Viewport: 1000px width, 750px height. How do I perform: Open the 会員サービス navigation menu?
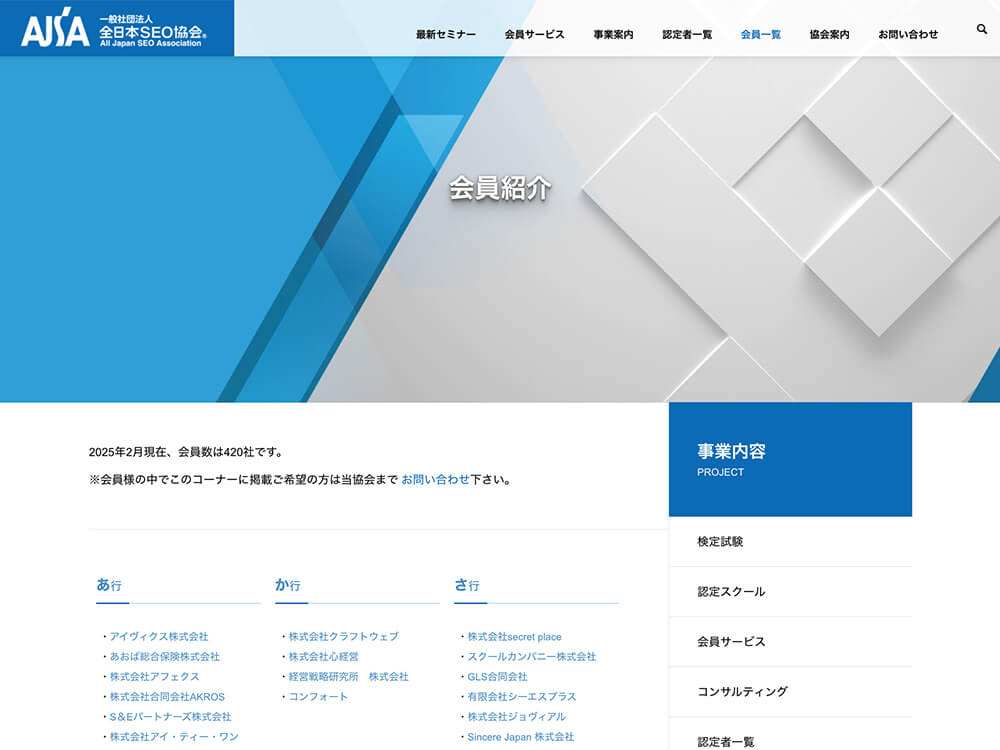534,34
